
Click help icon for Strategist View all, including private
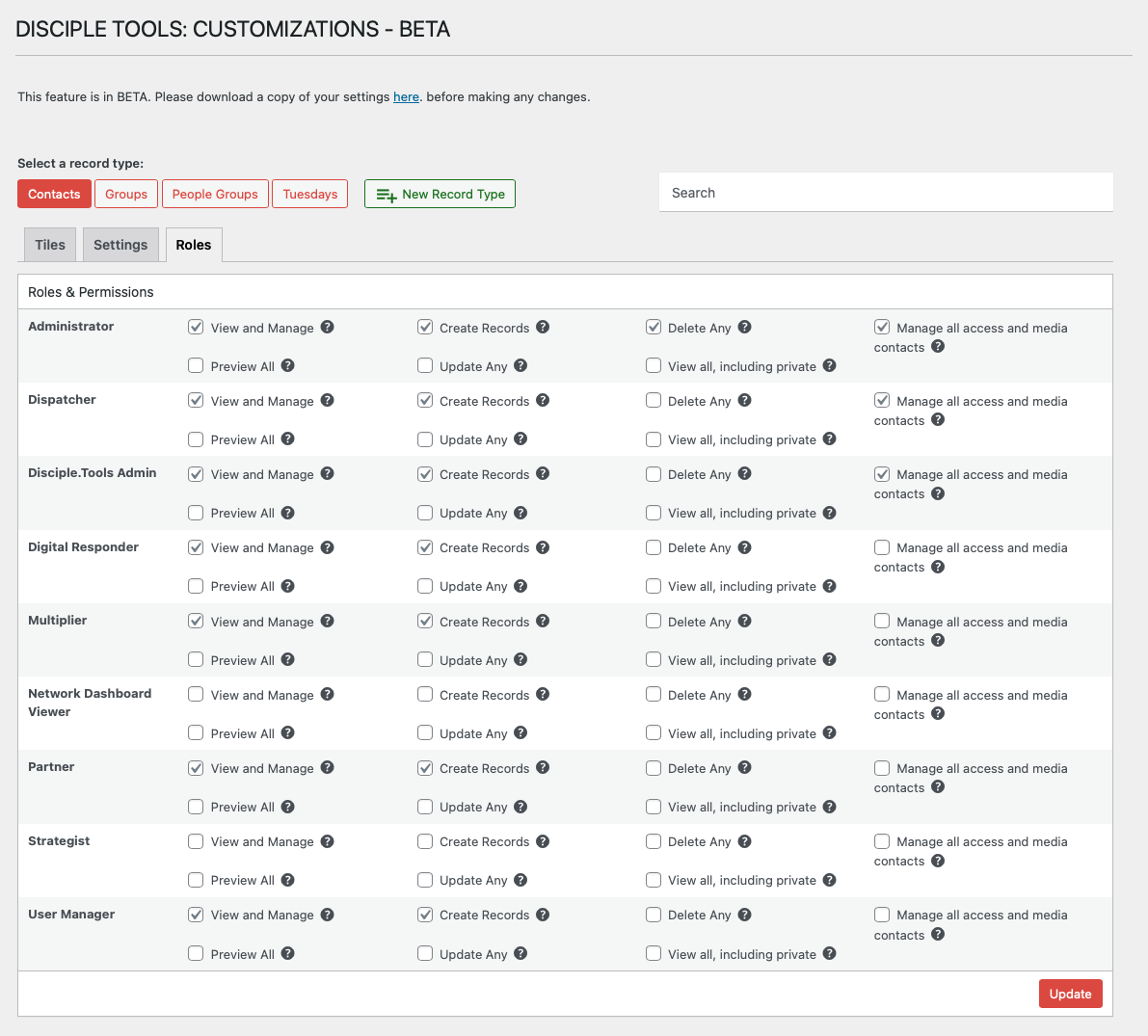830,880
